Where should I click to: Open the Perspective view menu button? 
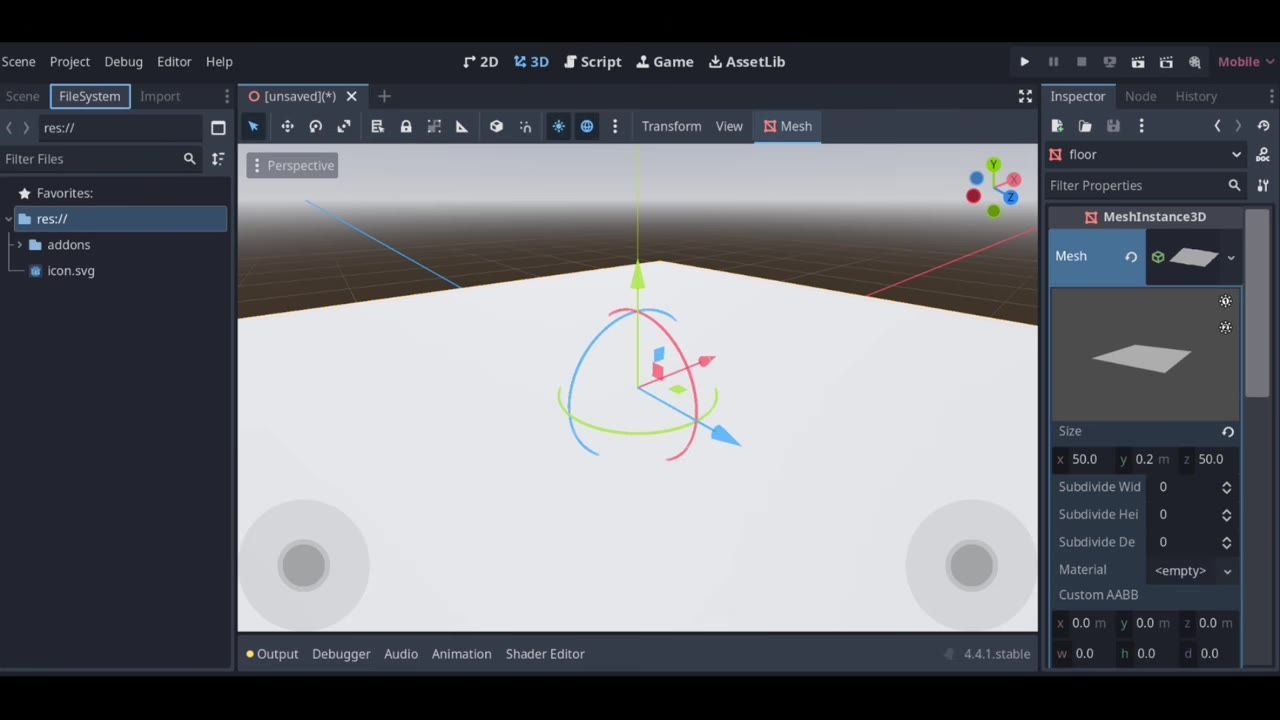(292, 166)
